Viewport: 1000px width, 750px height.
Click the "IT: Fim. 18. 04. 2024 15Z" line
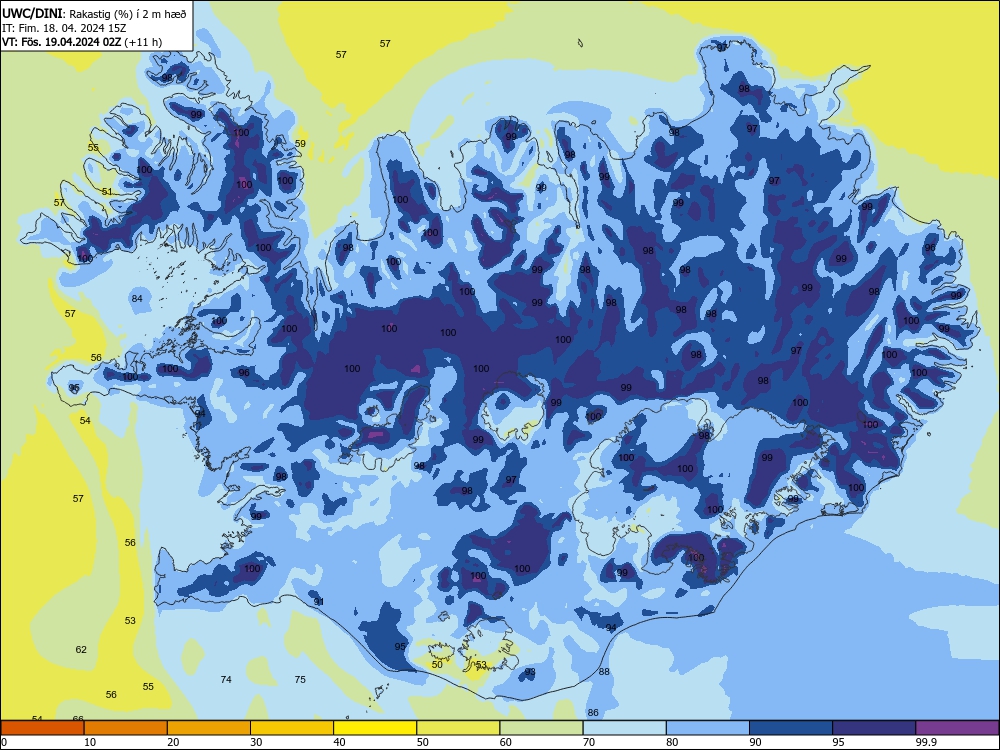click(64, 28)
